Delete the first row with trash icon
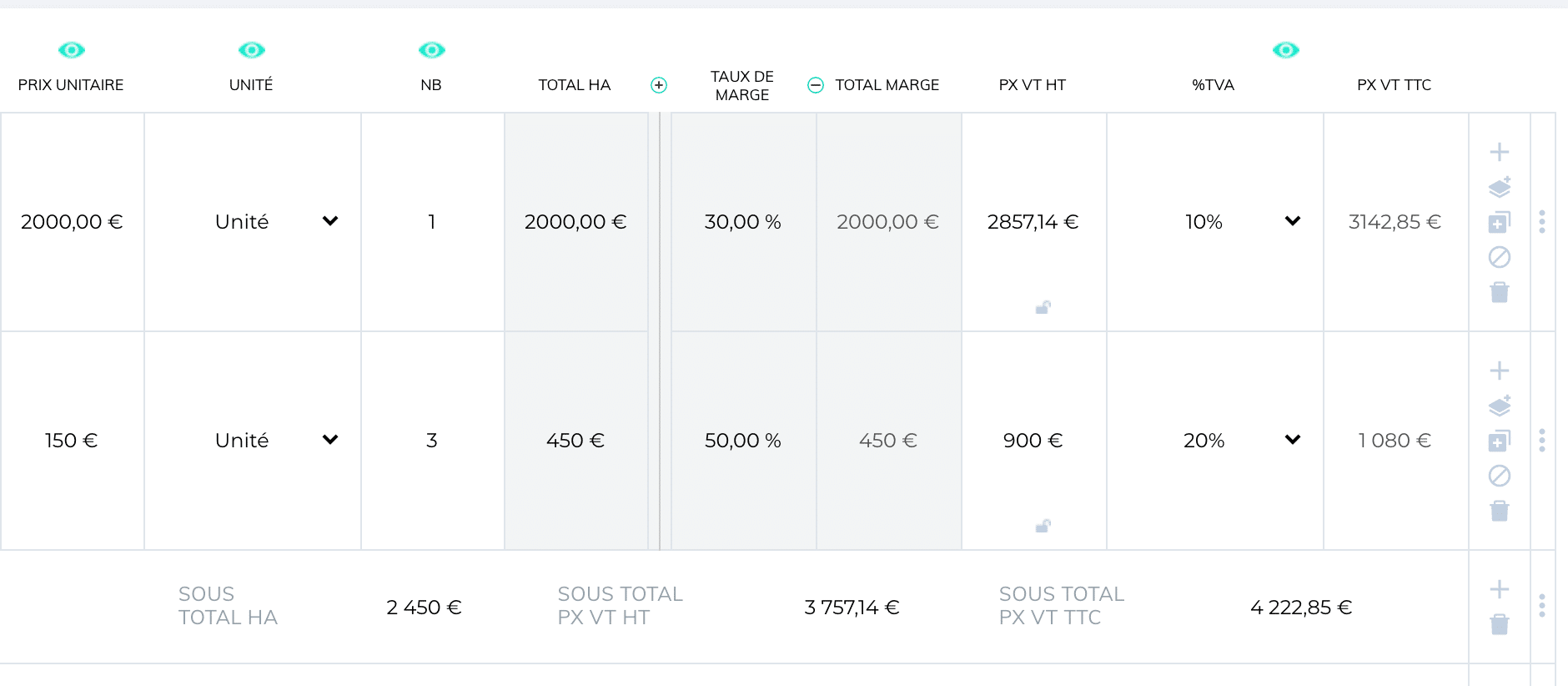The width and height of the screenshot is (1568, 686). coord(1499,292)
